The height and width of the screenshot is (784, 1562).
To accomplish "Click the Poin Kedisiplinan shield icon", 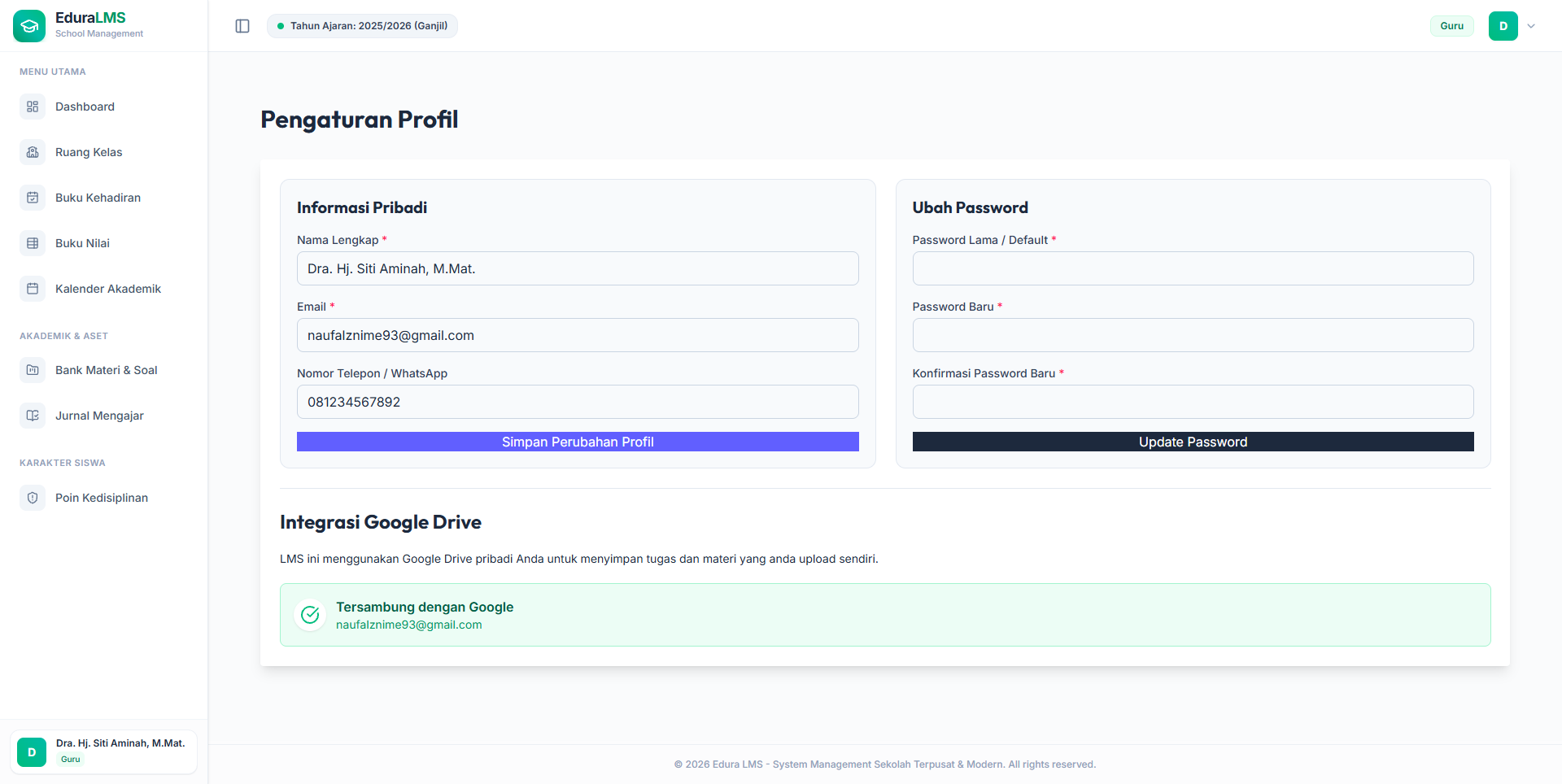I will pyautogui.click(x=33, y=498).
